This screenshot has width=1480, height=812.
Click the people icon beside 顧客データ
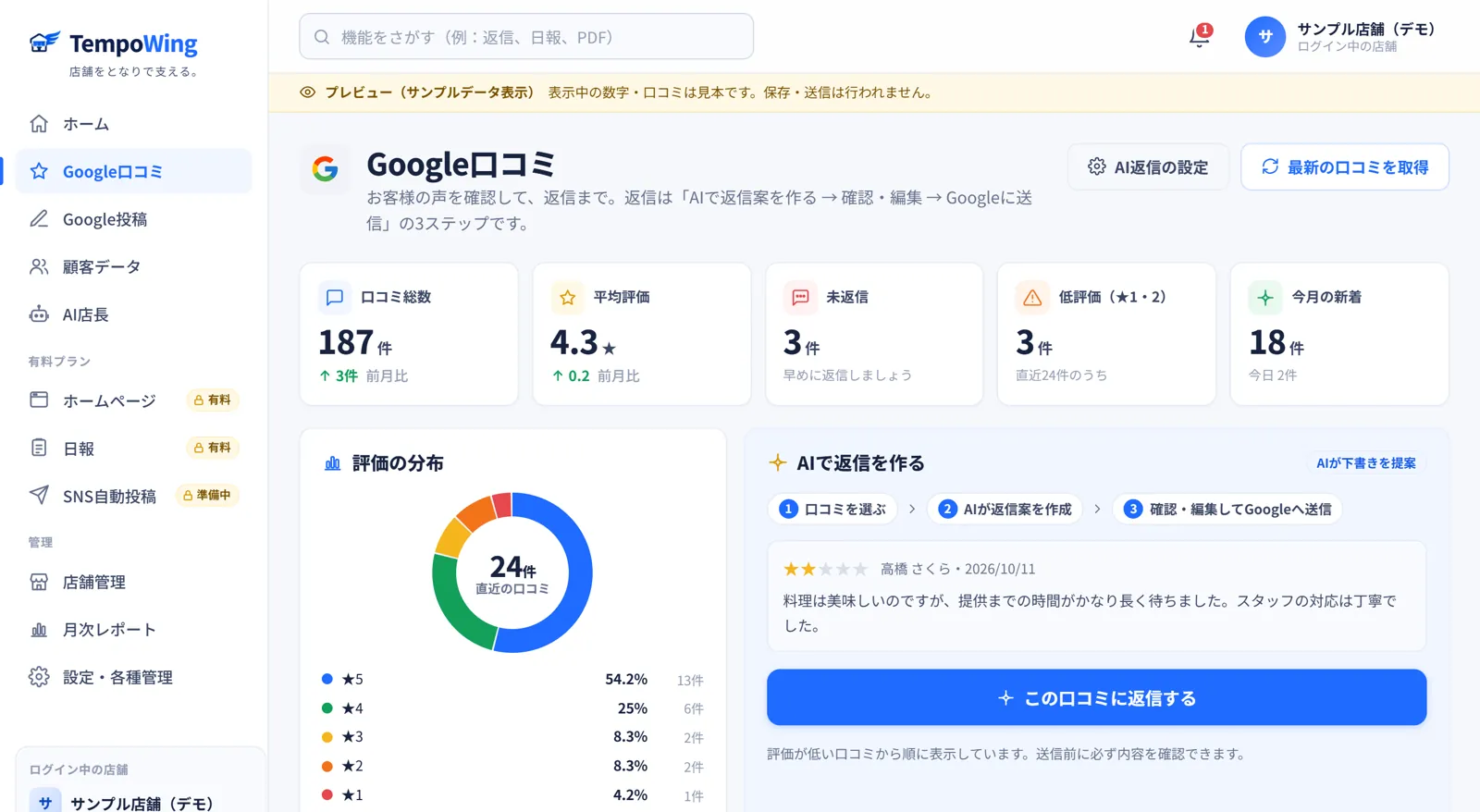click(39, 266)
